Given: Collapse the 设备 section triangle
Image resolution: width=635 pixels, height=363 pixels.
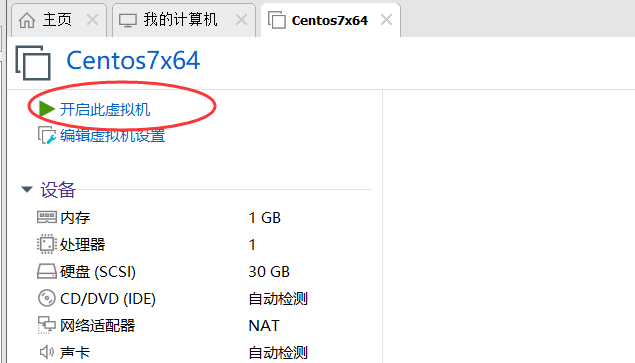Looking at the screenshot, I should click(x=27, y=190).
